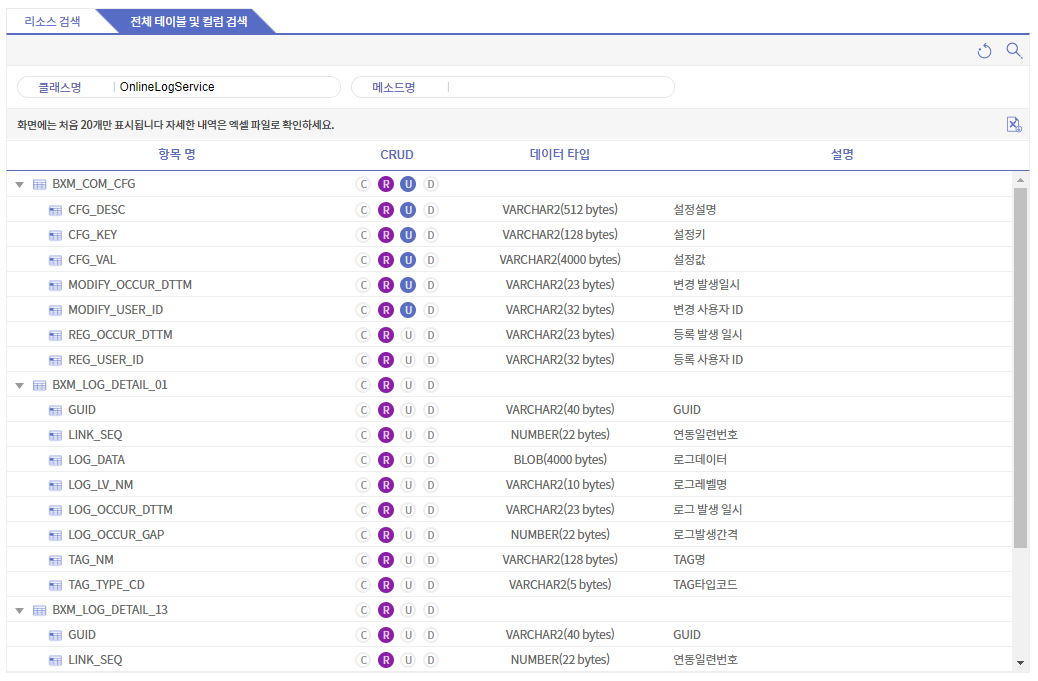Collapse the BXM_COM_CFG table node
Image resolution: width=1038 pixels, height=681 pixels.
pyautogui.click(x=20, y=185)
